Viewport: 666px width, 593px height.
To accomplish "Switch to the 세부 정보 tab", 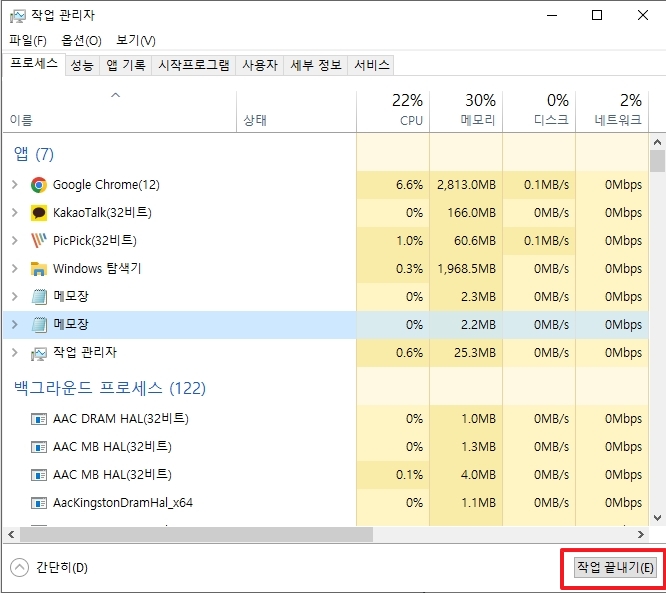I will click(x=316, y=65).
